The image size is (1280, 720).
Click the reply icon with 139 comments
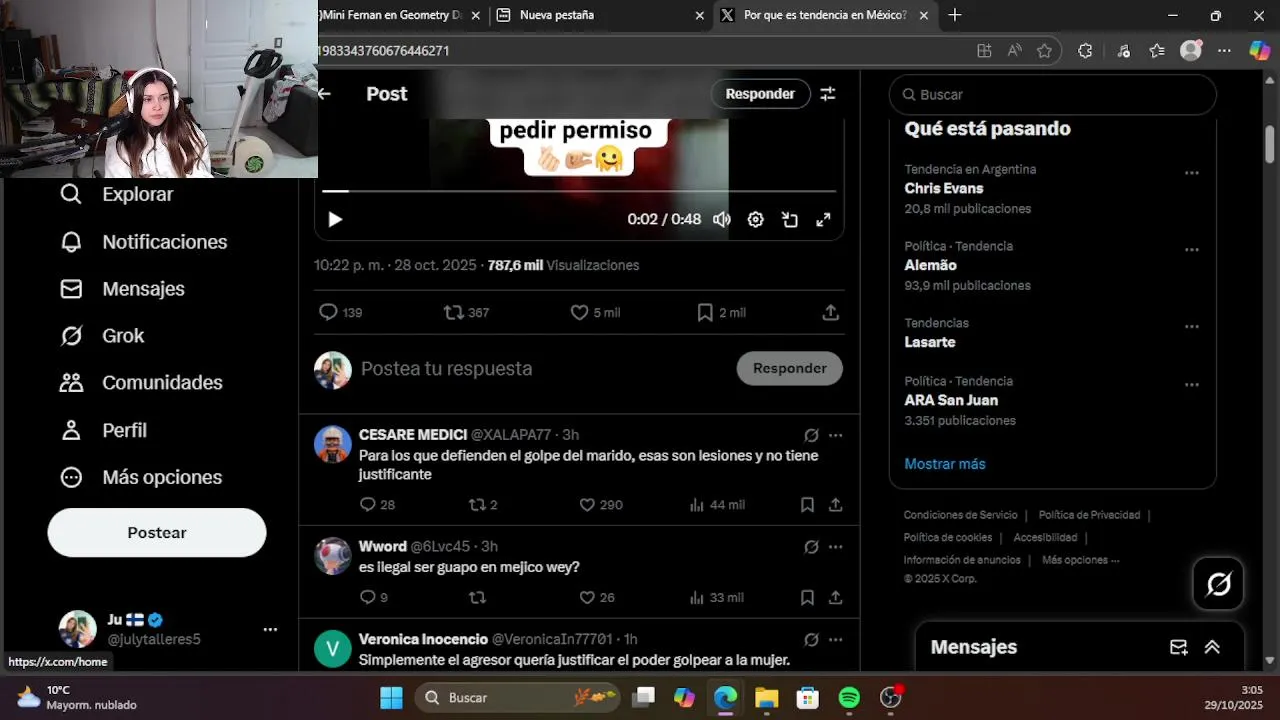click(x=339, y=312)
